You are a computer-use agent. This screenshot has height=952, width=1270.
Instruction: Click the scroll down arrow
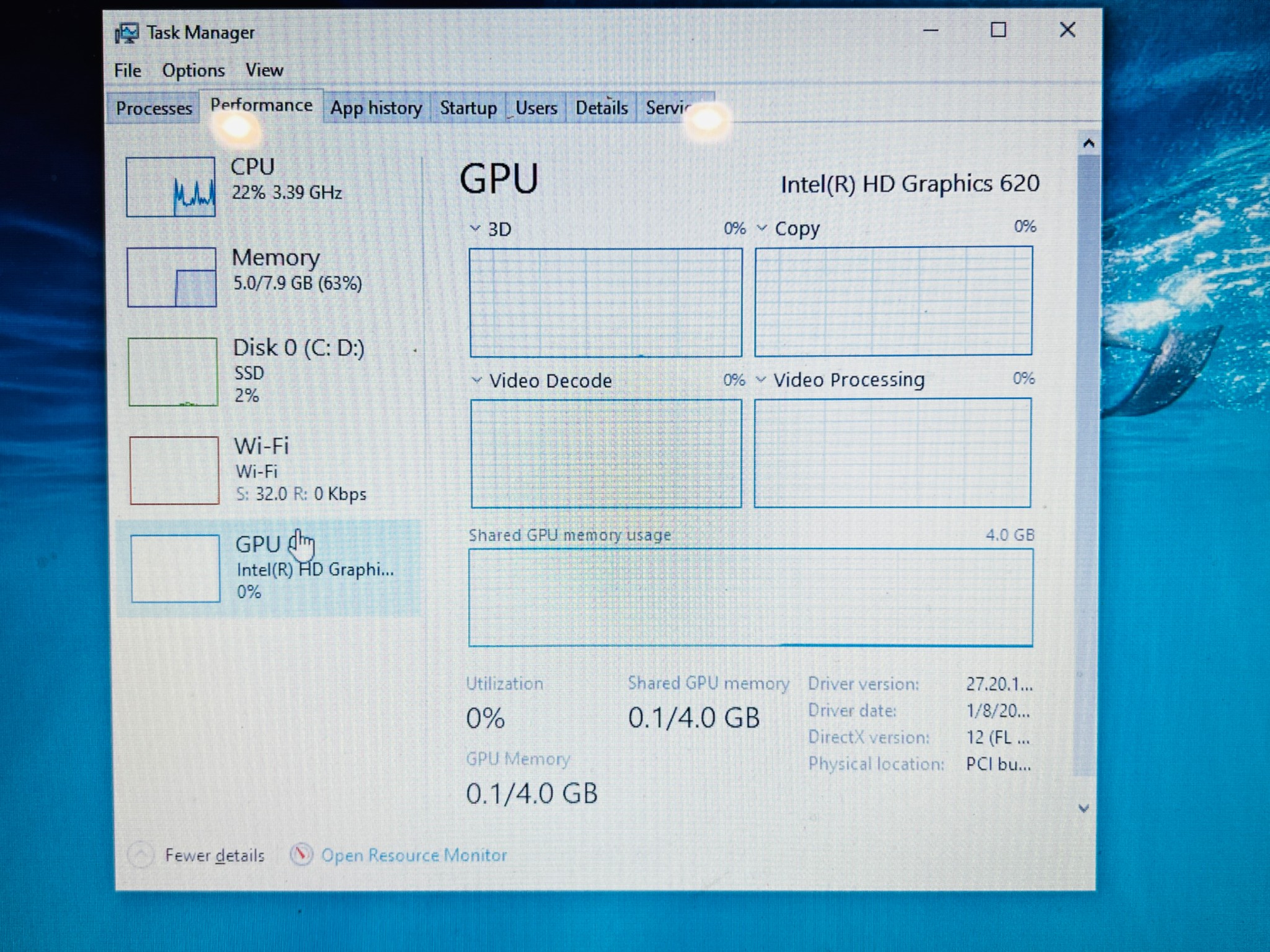point(1084,808)
